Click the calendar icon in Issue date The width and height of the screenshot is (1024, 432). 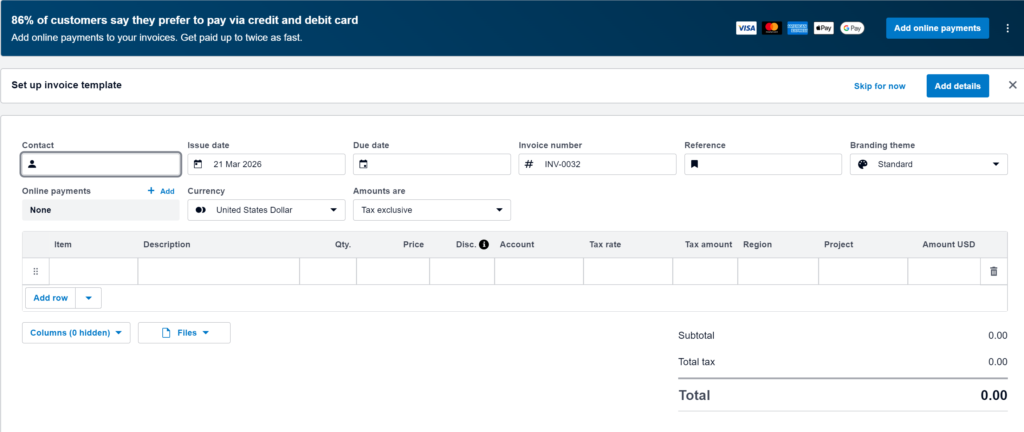(x=198, y=164)
